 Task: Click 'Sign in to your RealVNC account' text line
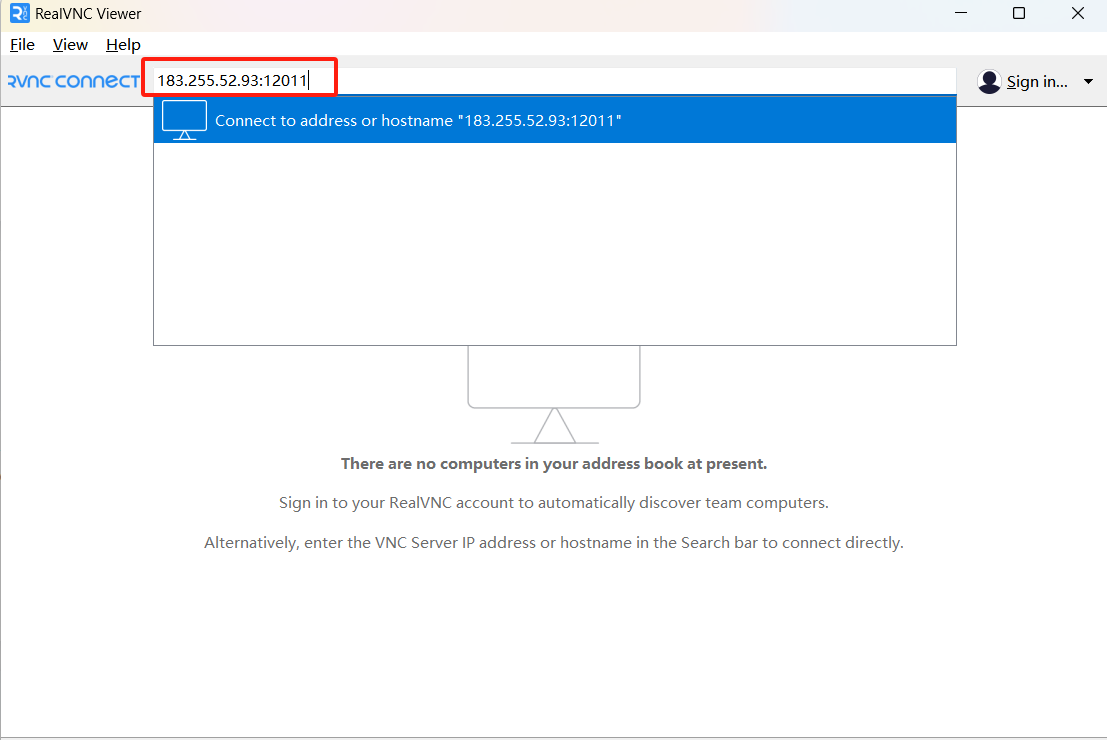[554, 503]
